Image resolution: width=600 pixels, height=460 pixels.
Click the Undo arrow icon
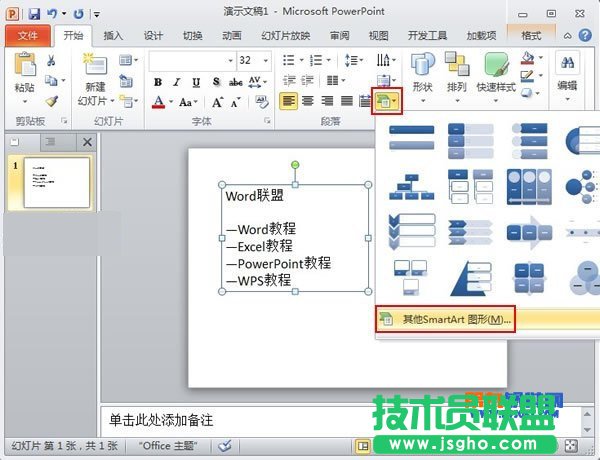tap(52, 14)
